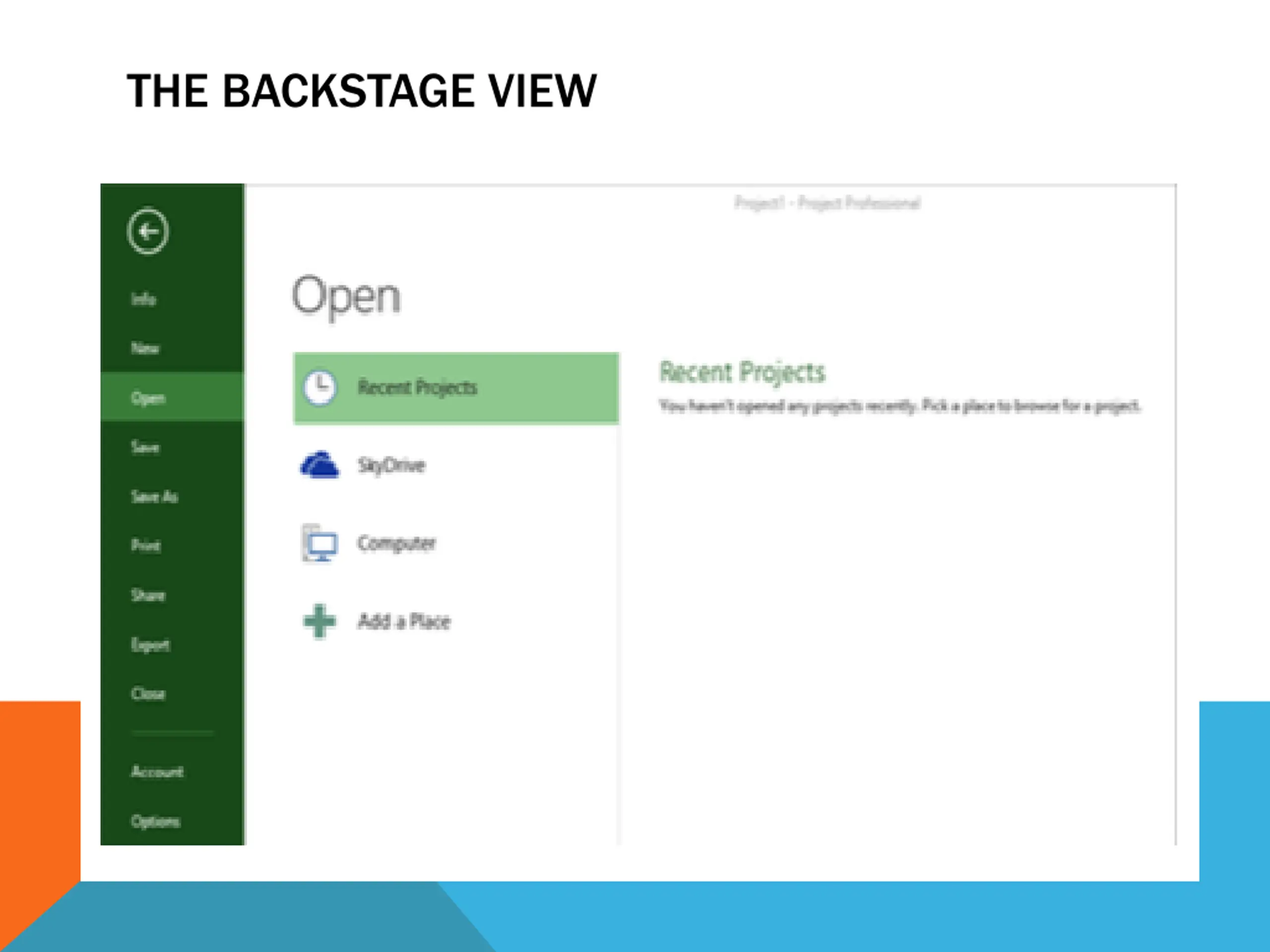This screenshot has width=1270, height=952.
Task: Open the New menu item
Action: point(145,348)
